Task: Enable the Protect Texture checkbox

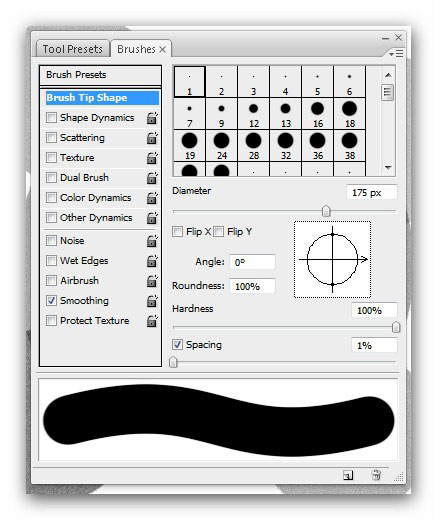Action: click(x=51, y=320)
